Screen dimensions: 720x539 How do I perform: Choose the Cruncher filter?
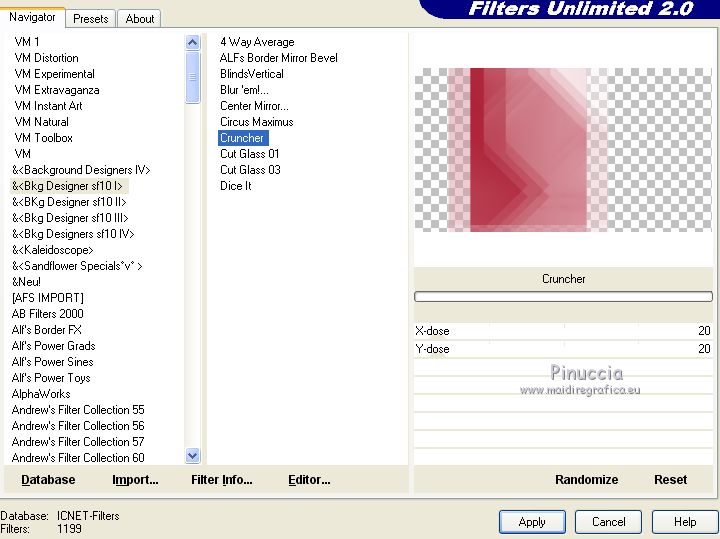click(243, 138)
